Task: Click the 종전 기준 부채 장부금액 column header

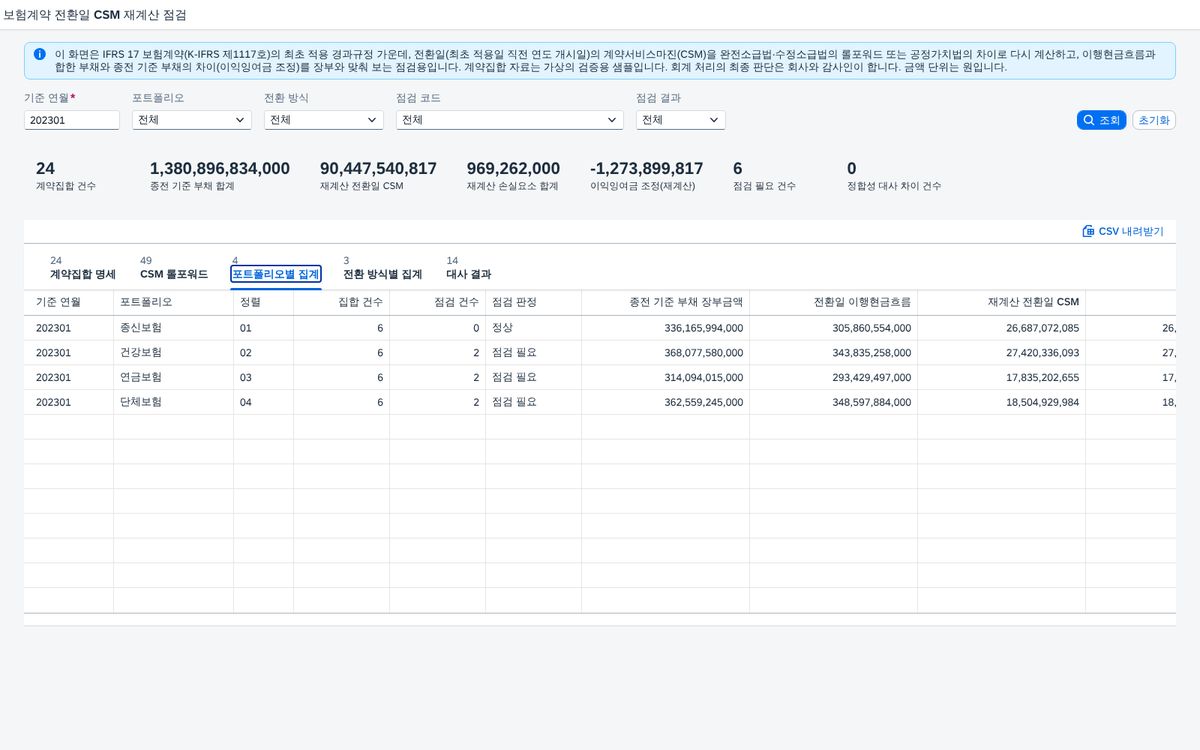Action: [x=666, y=302]
